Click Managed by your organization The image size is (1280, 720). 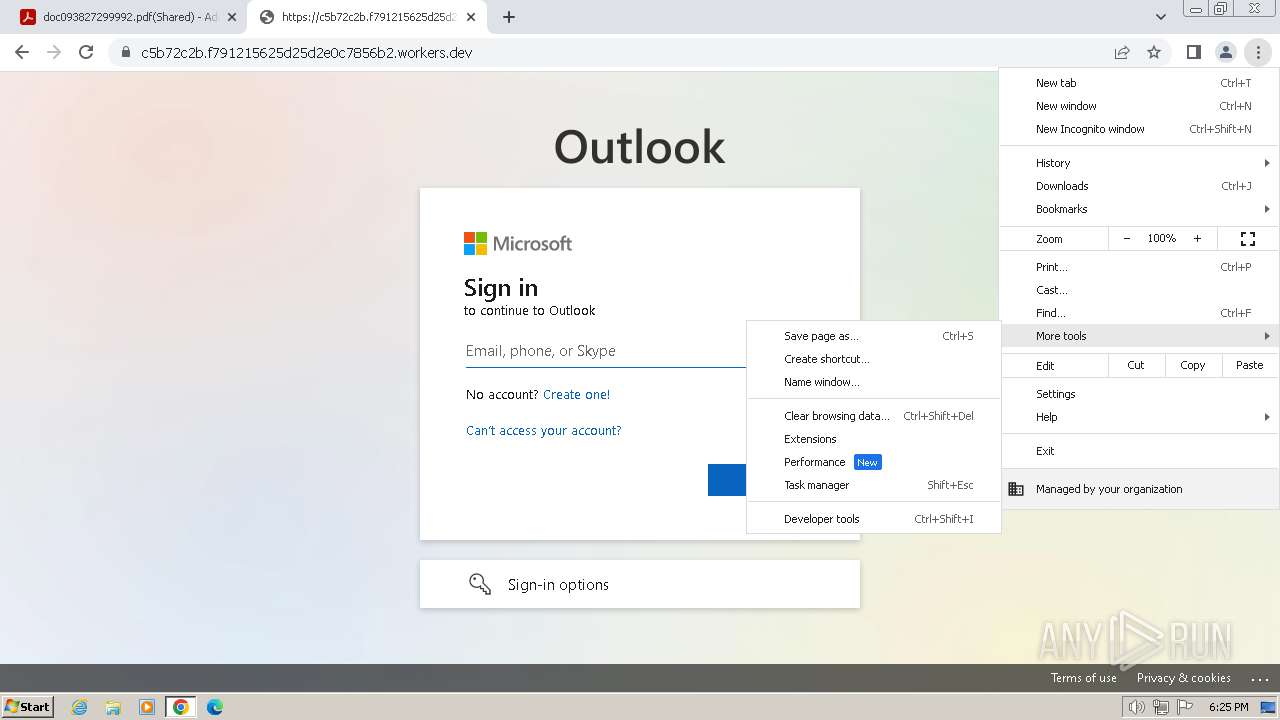coord(1140,489)
